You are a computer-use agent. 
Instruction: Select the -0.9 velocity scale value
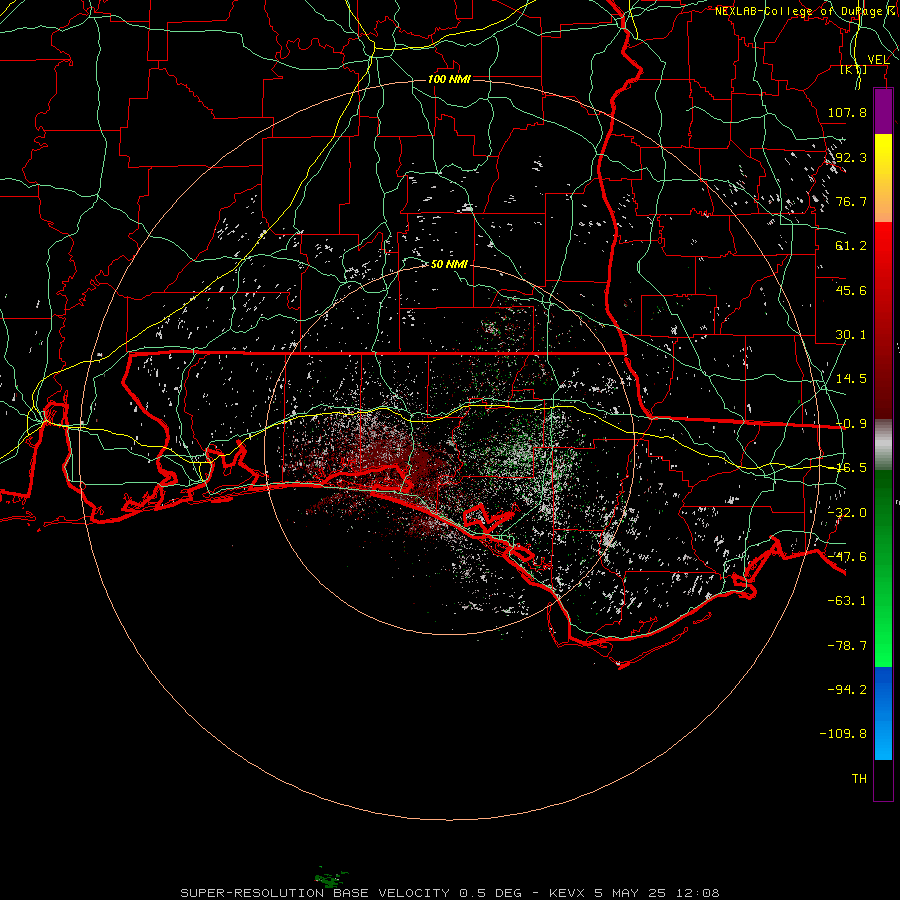click(x=851, y=424)
